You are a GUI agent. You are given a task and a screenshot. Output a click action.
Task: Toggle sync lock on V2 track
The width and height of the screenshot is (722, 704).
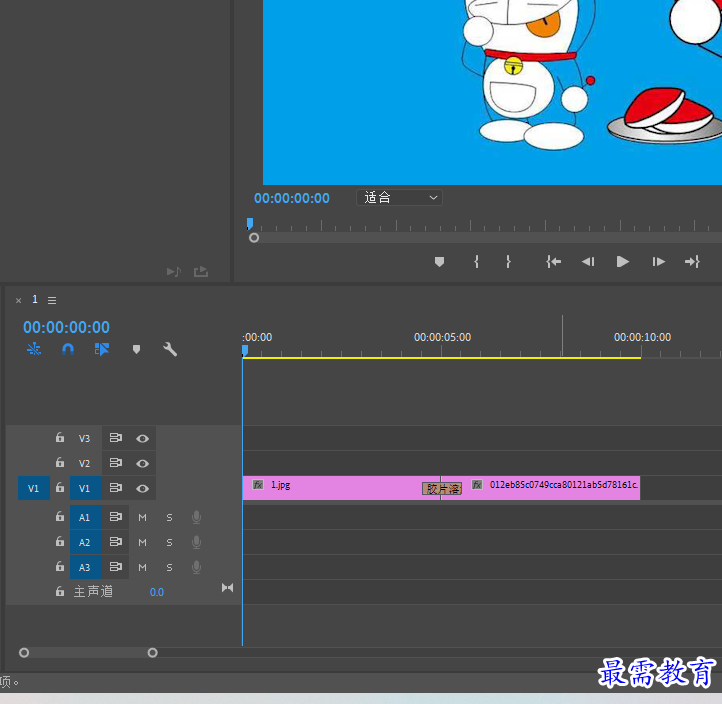coord(116,463)
